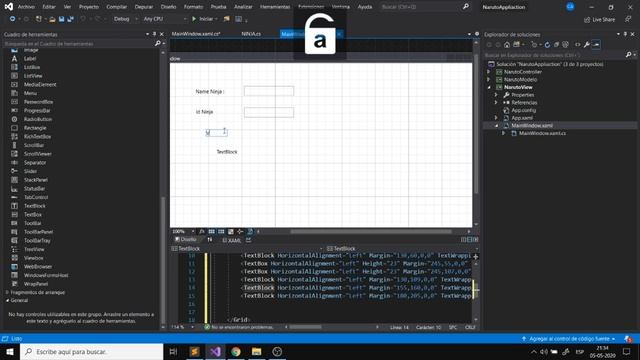Open the notification center icon
The height and width of the screenshot is (360, 640).
[627, 351]
